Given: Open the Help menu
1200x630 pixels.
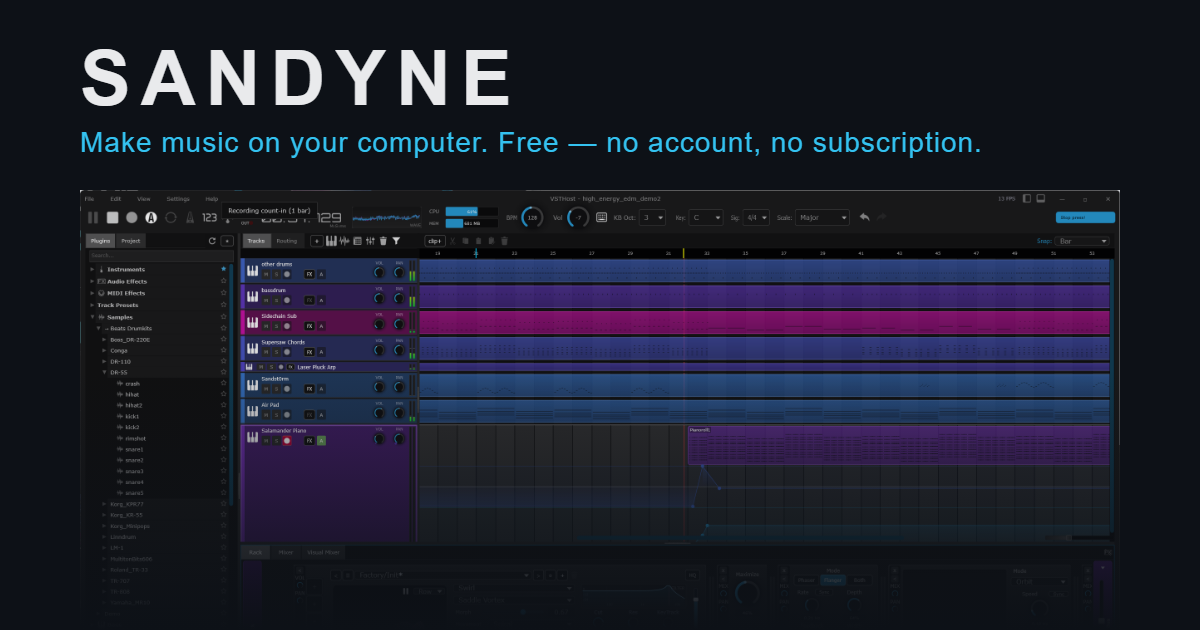Looking at the screenshot, I should tap(212, 199).
